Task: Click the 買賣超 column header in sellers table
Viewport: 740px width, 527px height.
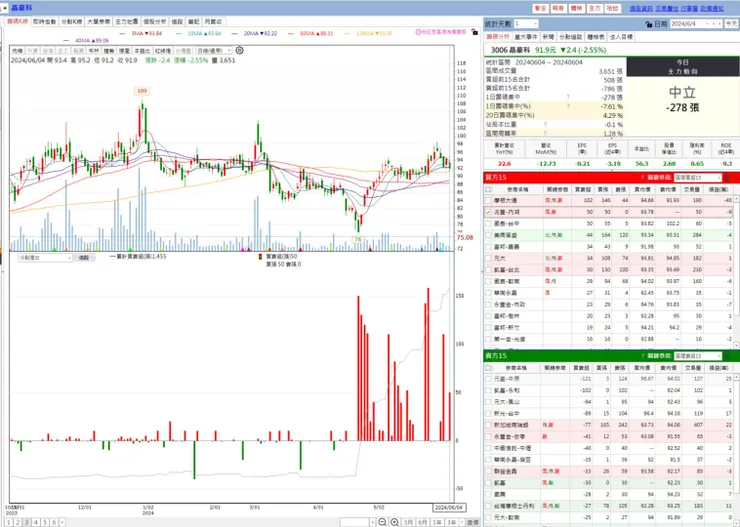Action: 581,368
